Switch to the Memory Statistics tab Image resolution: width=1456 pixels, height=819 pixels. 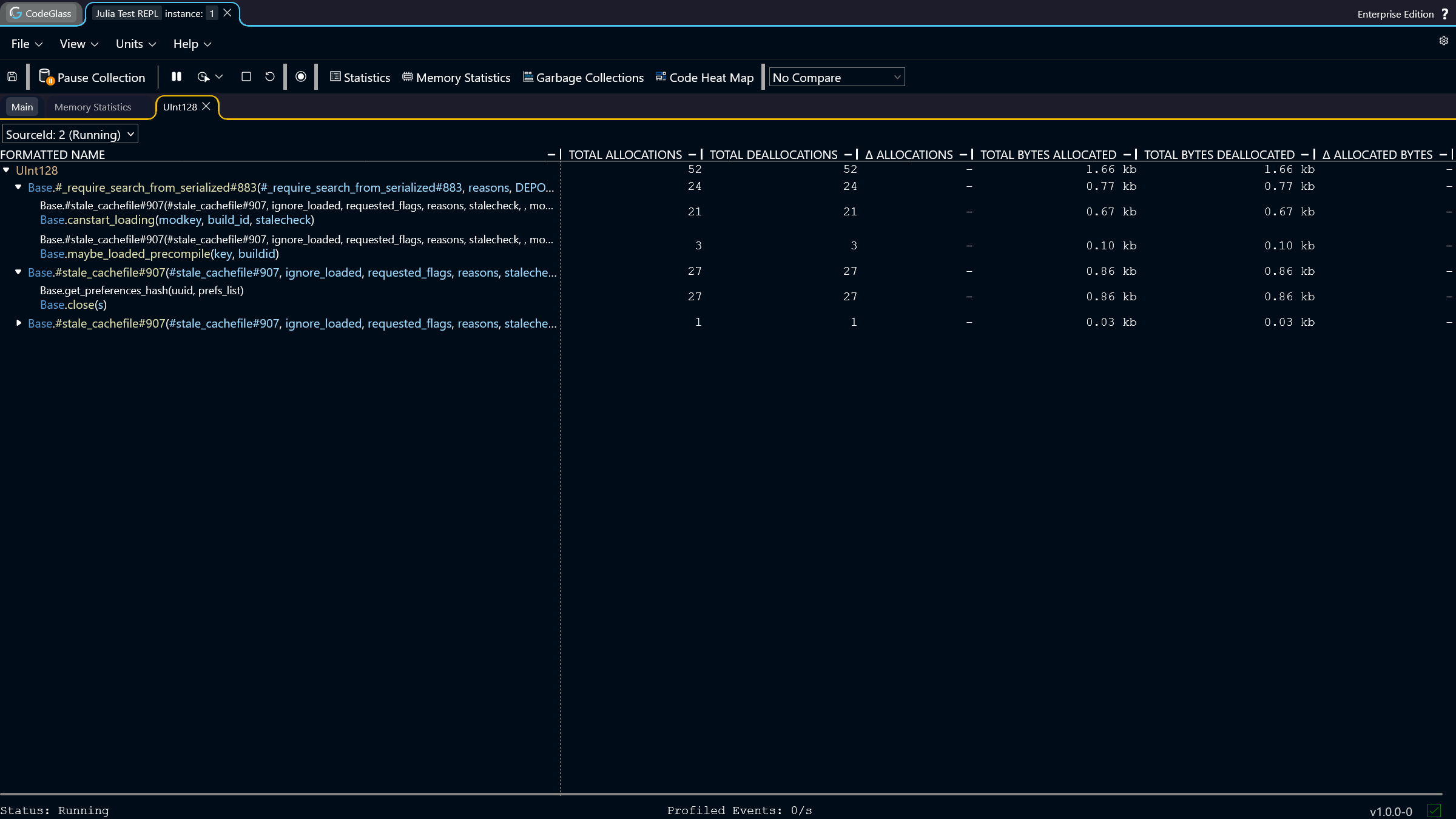click(93, 107)
